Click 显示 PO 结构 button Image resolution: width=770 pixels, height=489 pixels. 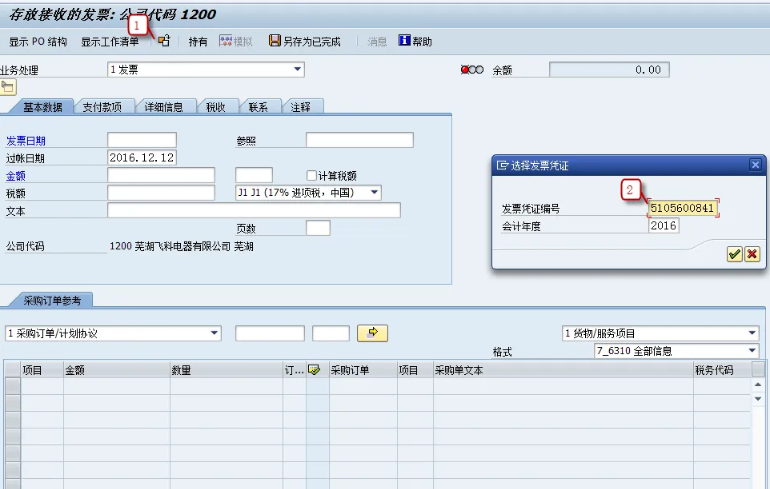pyautogui.click(x=38, y=42)
